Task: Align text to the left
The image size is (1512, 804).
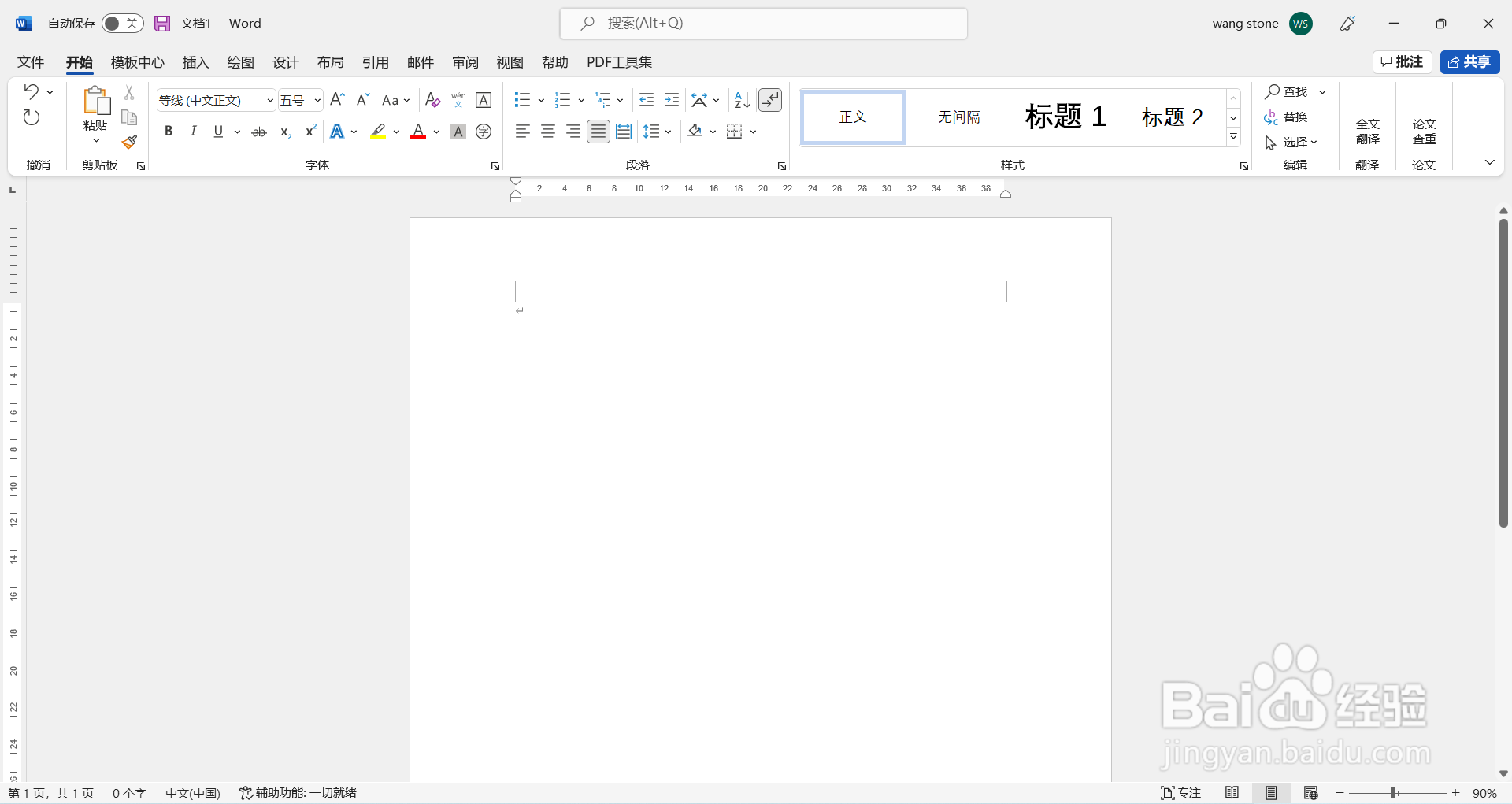Action: pyautogui.click(x=523, y=132)
